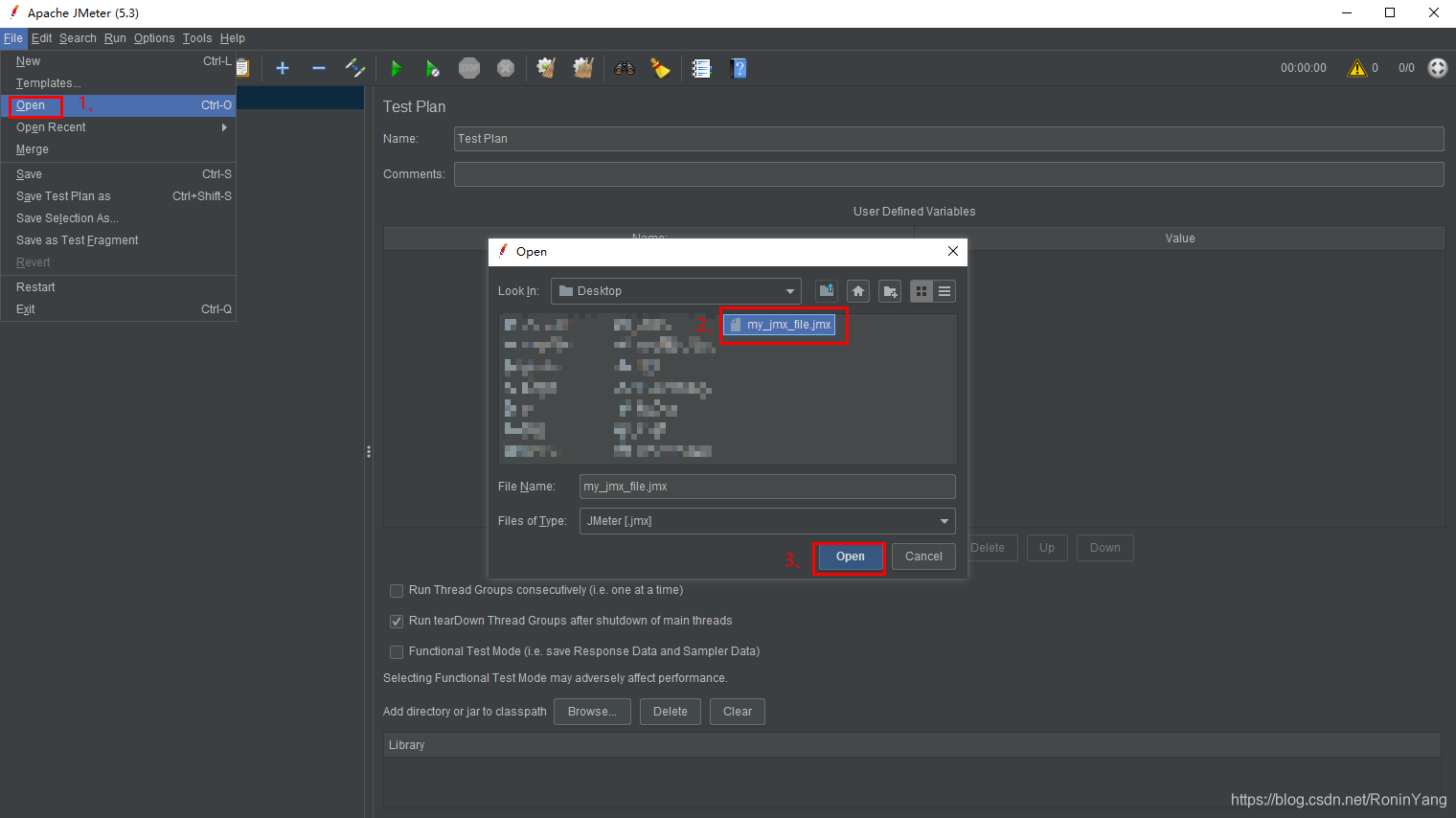Click the Value column header
The width and height of the screenshot is (1456, 818).
1180,239
